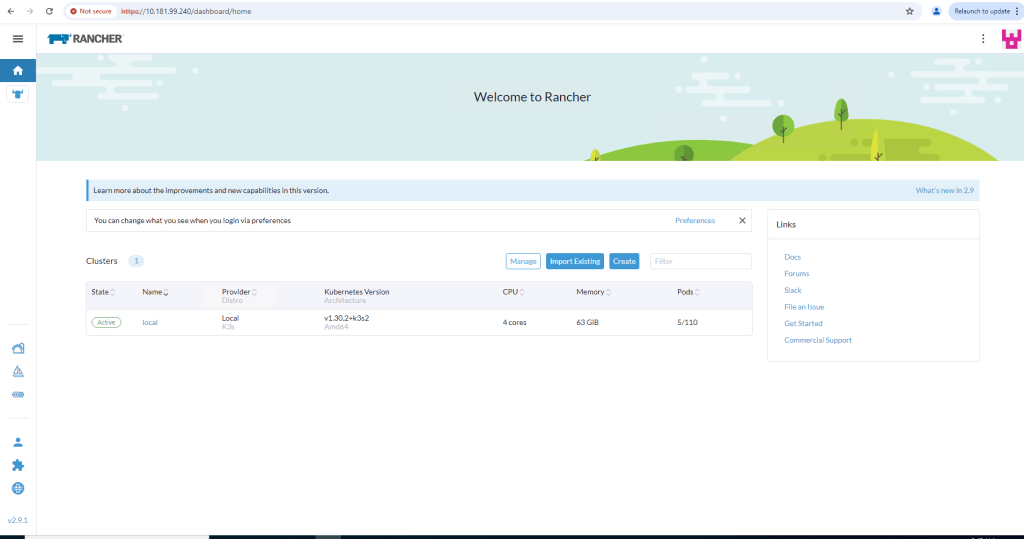Screen dimensions: 1024x539
Task: Dismiss the login preferences banner
Action: (742, 220)
